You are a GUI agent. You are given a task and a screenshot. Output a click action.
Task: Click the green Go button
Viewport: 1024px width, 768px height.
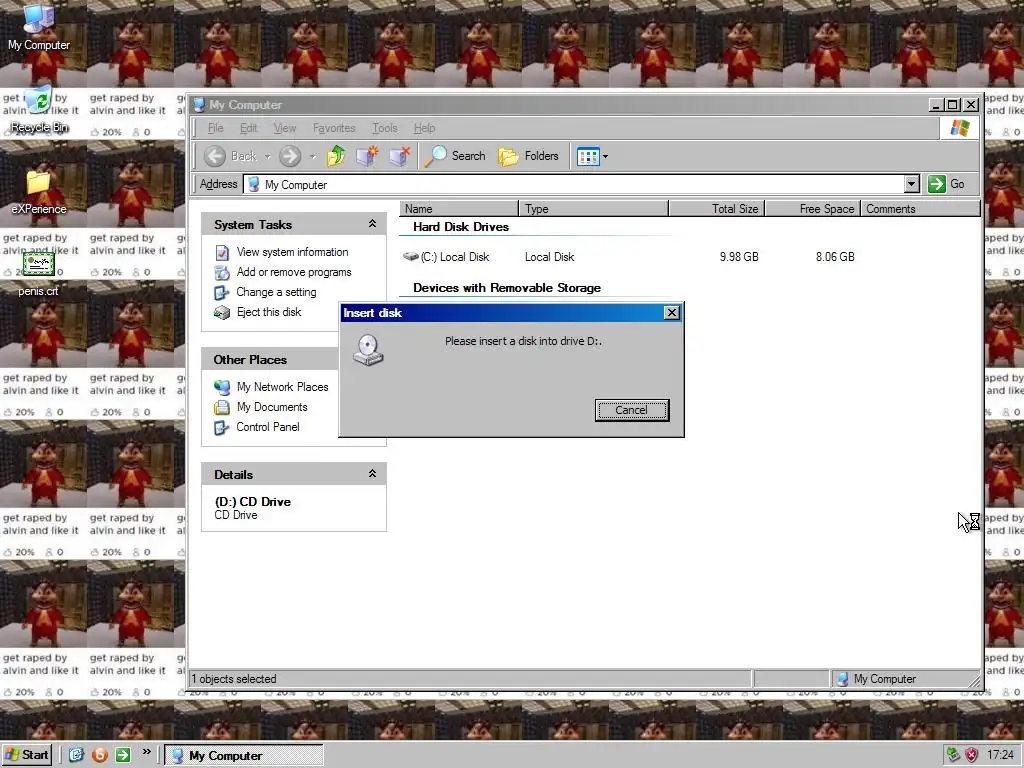pos(947,184)
